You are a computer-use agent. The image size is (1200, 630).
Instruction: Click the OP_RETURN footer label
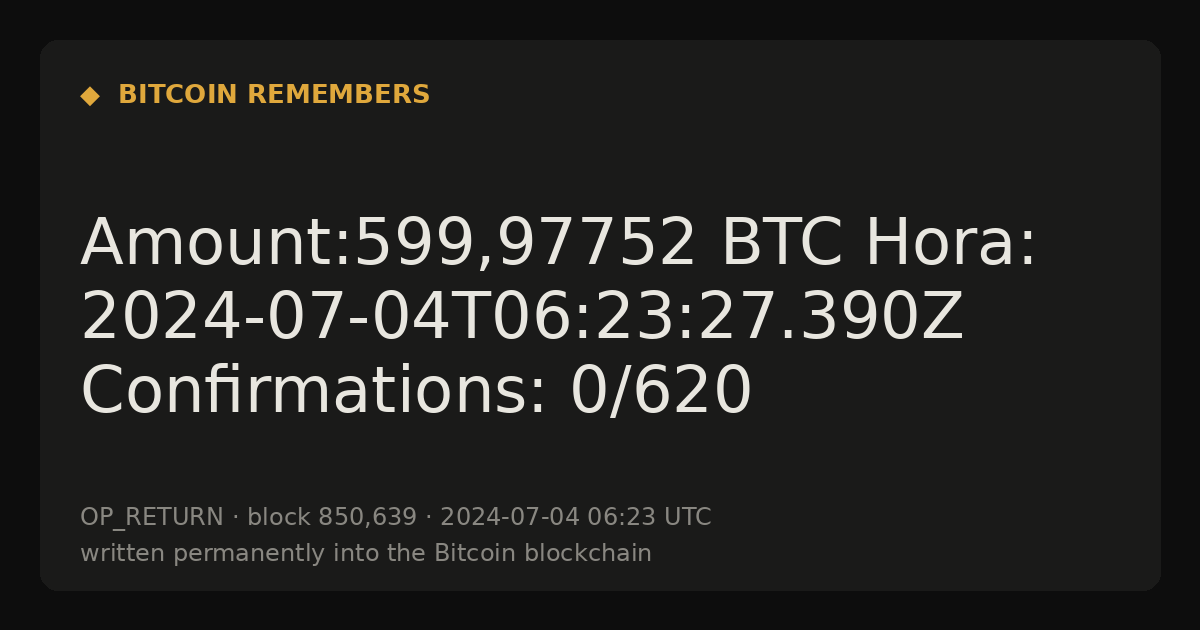coord(152,518)
